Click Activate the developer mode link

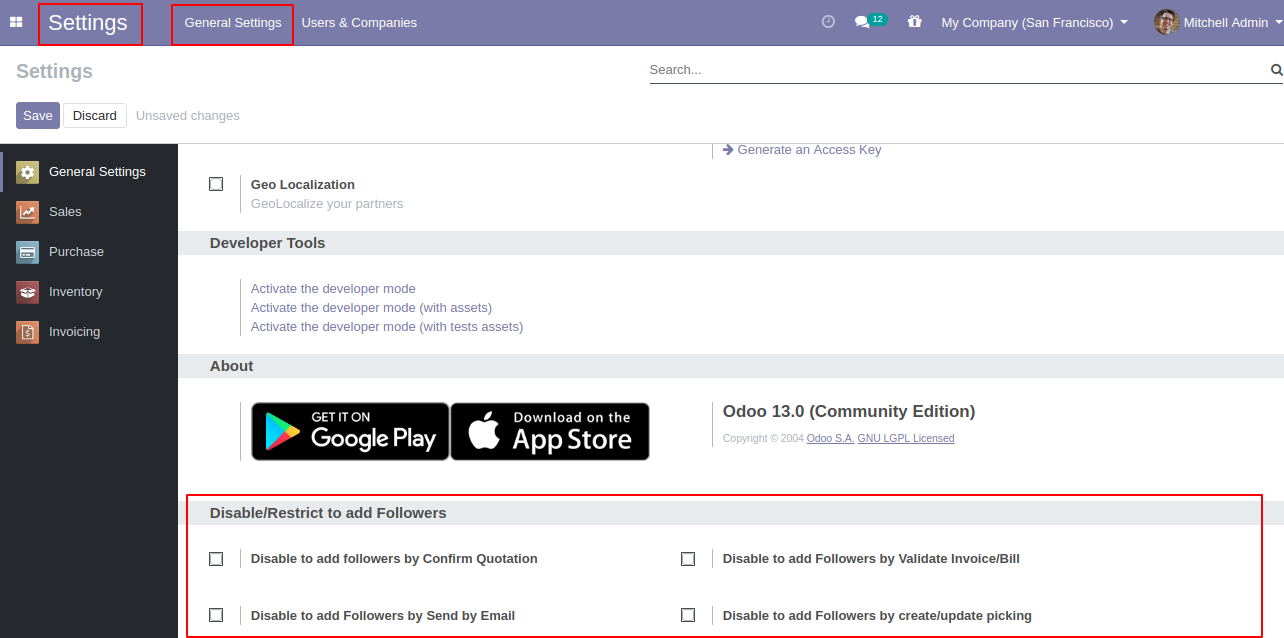pyautogui.click(x=333, y=288)
